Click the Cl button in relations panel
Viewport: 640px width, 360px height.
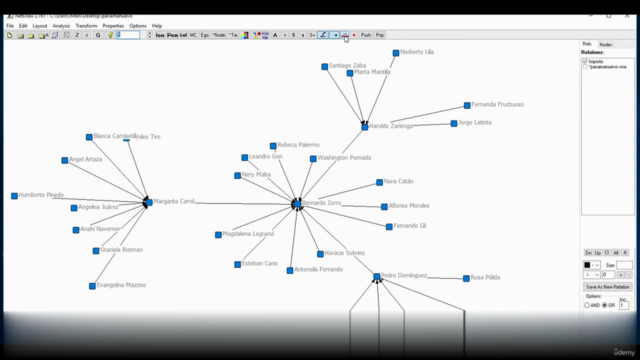607,253
